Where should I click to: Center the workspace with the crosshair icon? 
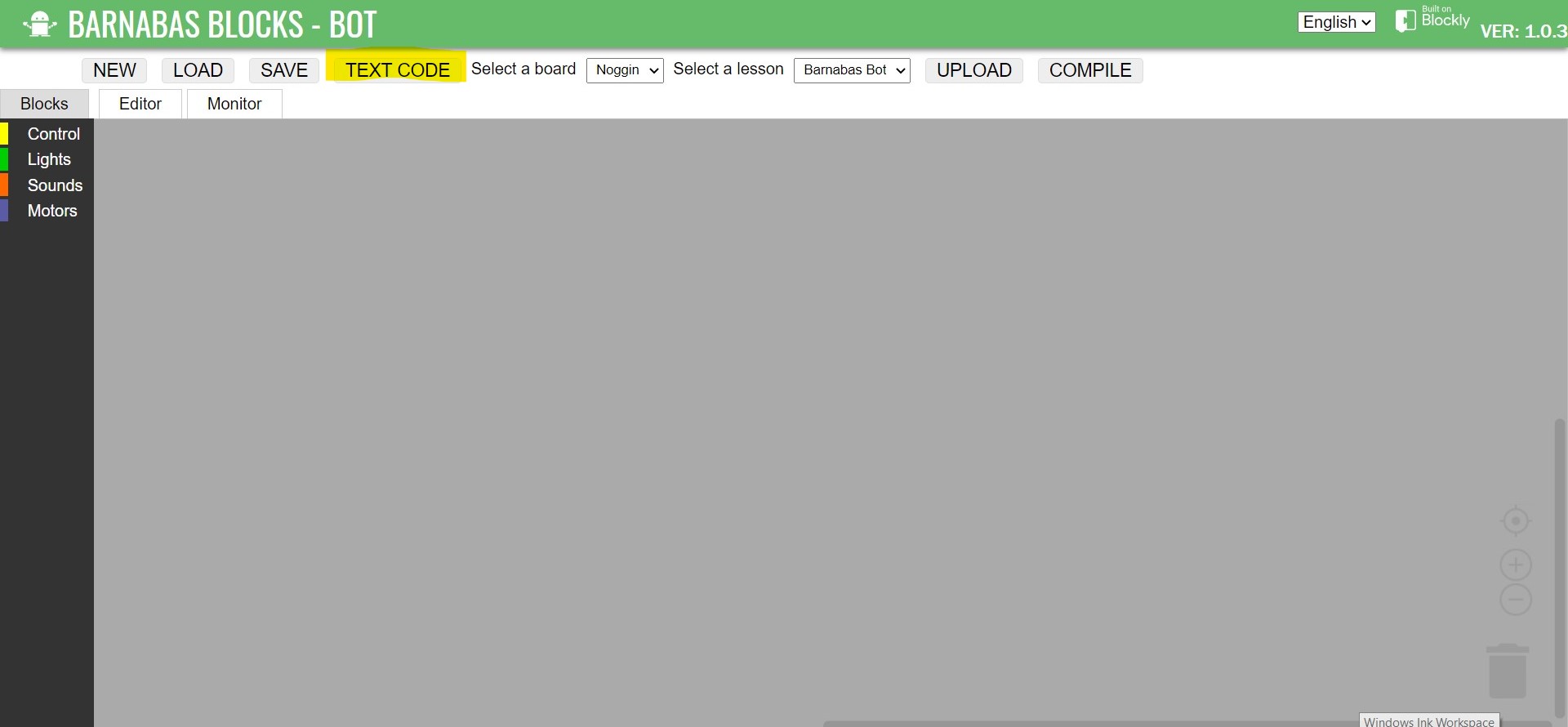pyautogui.click(x=1516, y=521)
